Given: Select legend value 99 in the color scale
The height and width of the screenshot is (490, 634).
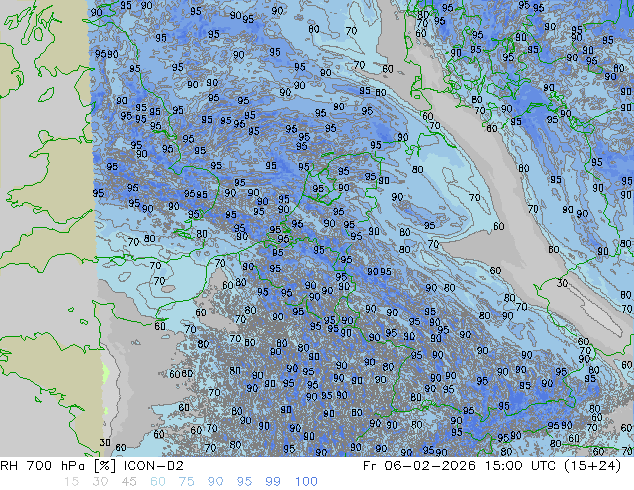Looking at the screenshot, I should click(273, 482).
